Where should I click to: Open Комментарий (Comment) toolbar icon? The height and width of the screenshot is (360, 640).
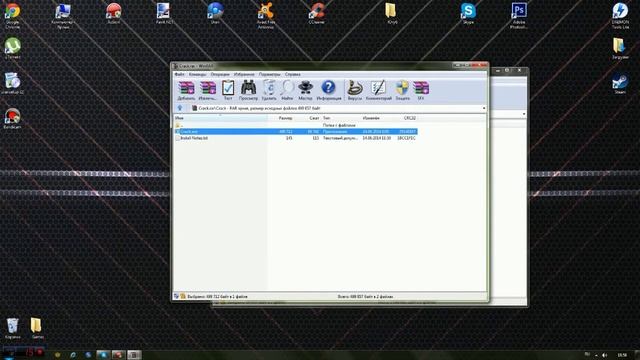click(x=378, y=90)
